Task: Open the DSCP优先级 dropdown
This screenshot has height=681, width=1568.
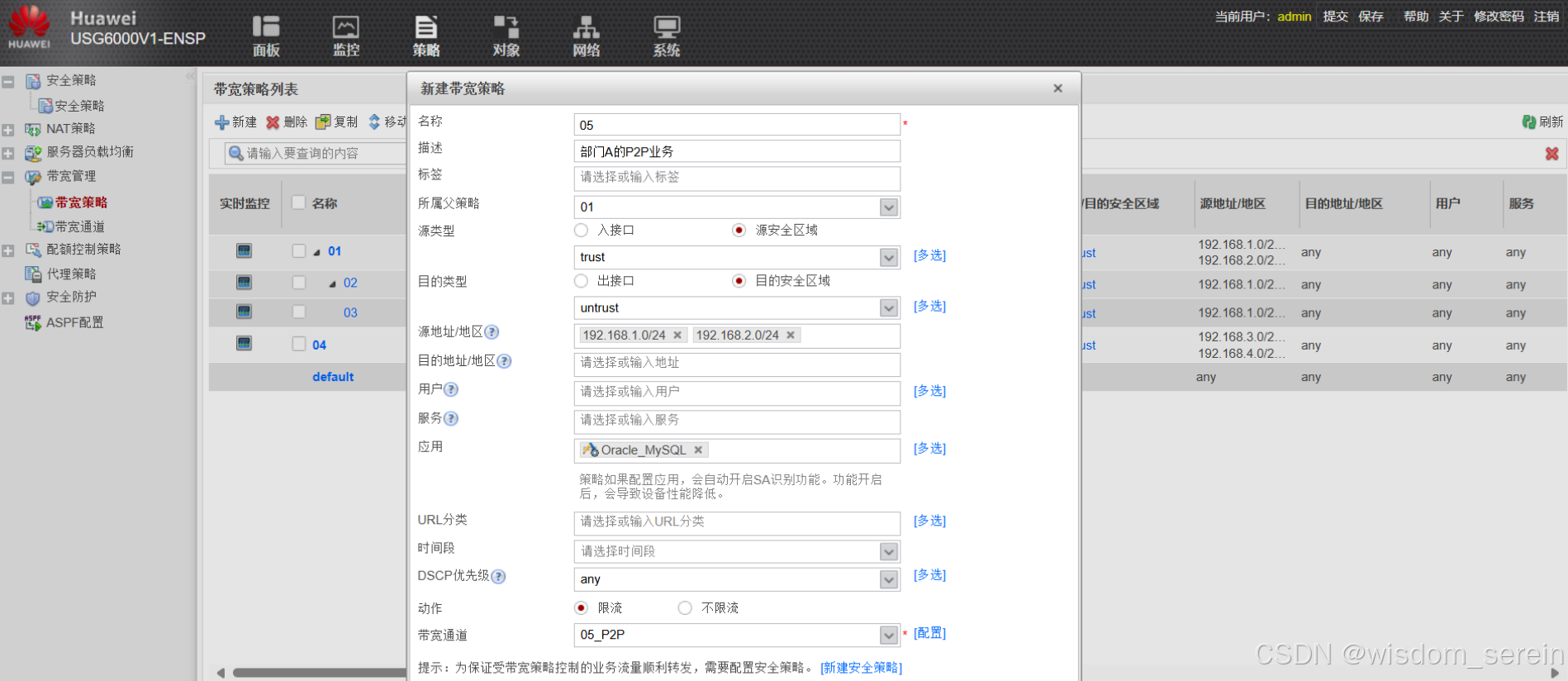Action: click(x=889, y=579)
